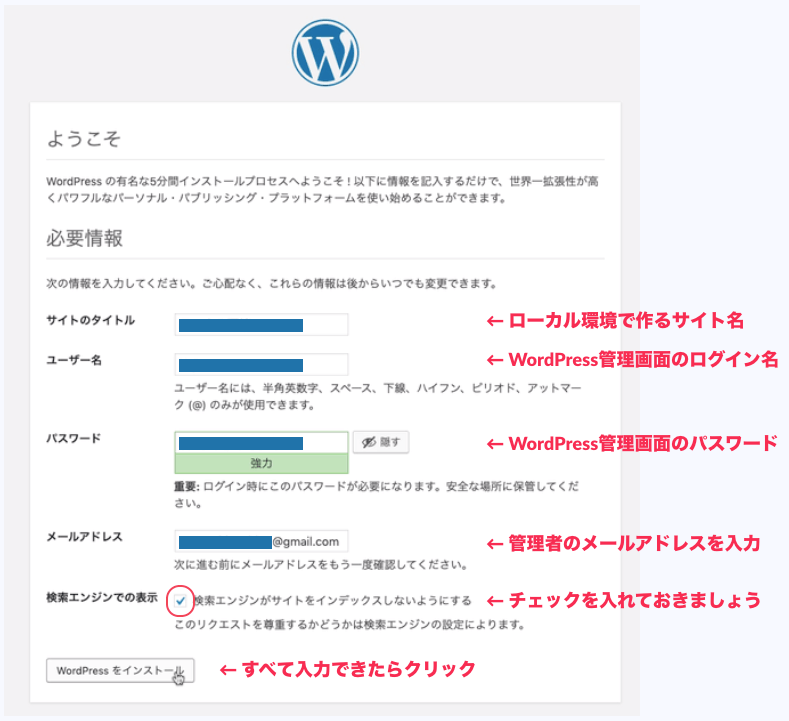The width and height of the screenshot is (789, 721).
Task: Click the site title input field
Action: tap(261, 325)
